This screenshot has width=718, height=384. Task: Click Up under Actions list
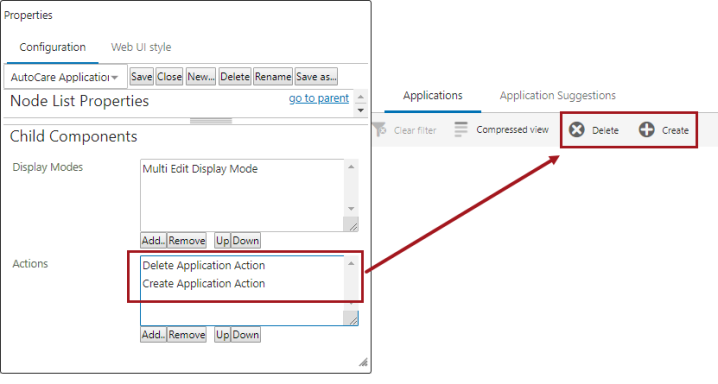(223, 335)
